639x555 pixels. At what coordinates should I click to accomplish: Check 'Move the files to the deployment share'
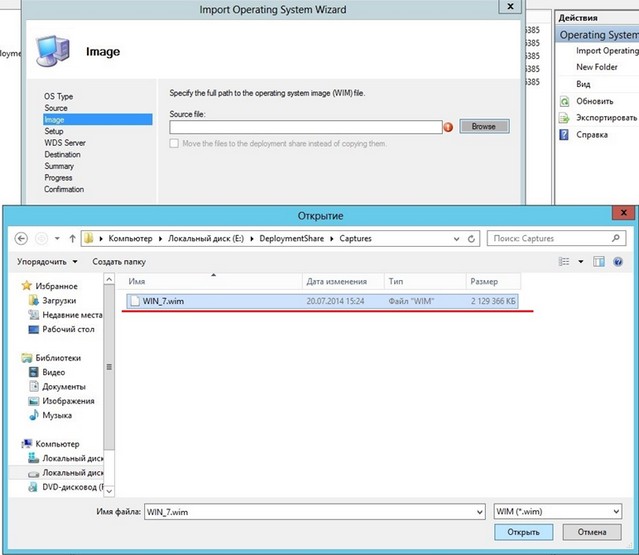[175, 144]
